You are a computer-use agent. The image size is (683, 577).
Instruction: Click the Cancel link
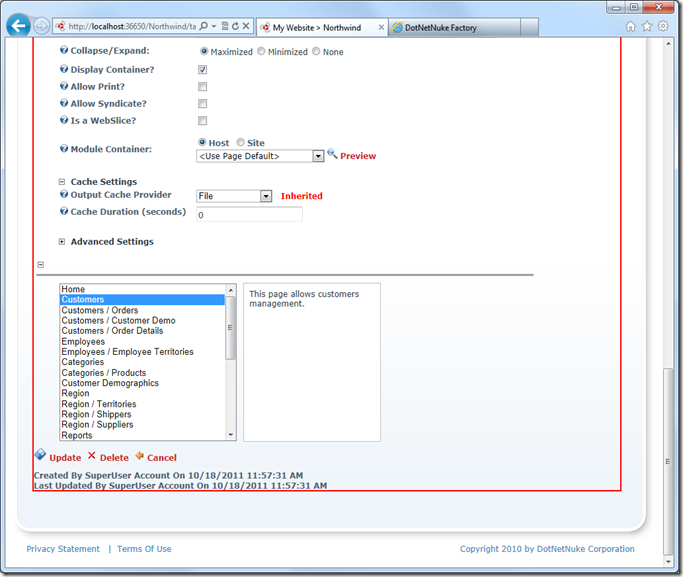tap(162, 458)
